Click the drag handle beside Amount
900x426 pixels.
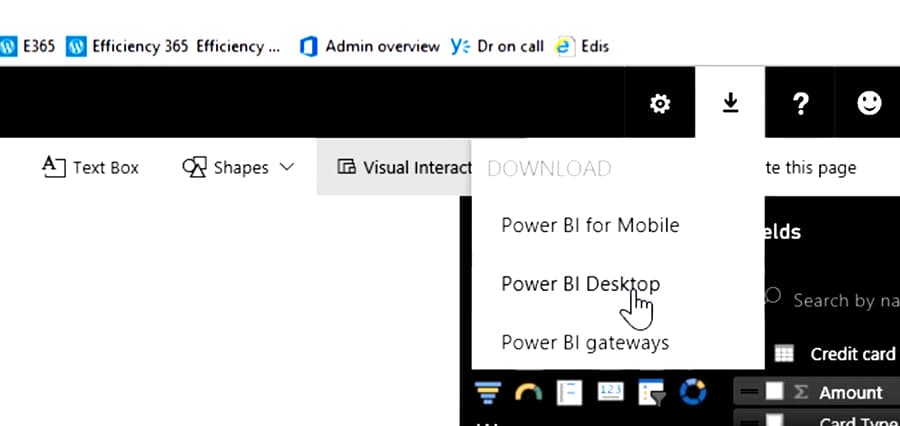point(749,392)
